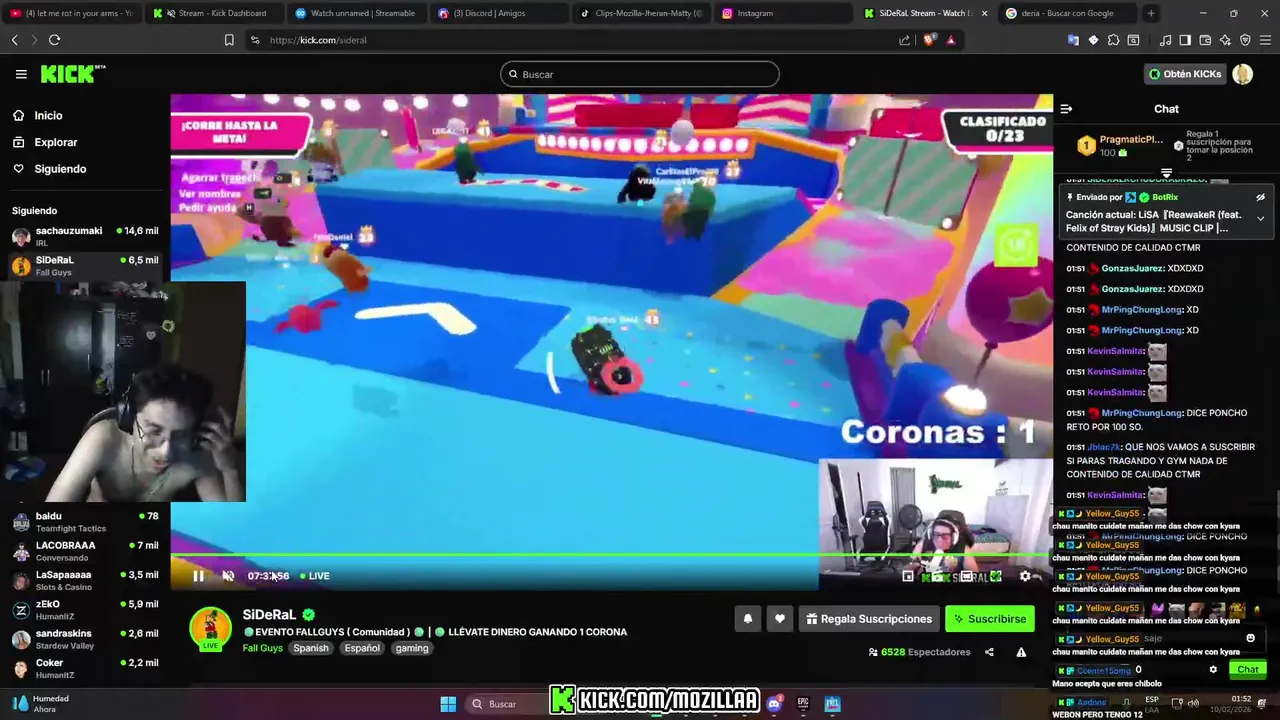Share the stream via share icon
The image size is (1280, 720).
(989, 652)
